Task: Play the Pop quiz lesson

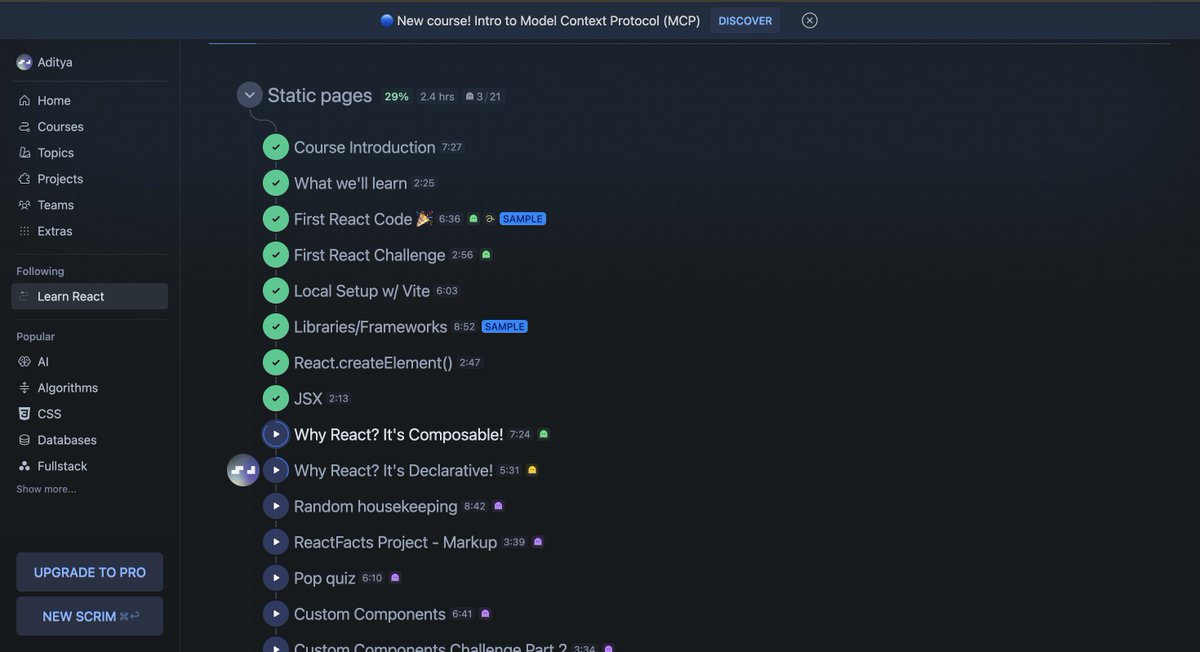Action: tap(276, 578)
